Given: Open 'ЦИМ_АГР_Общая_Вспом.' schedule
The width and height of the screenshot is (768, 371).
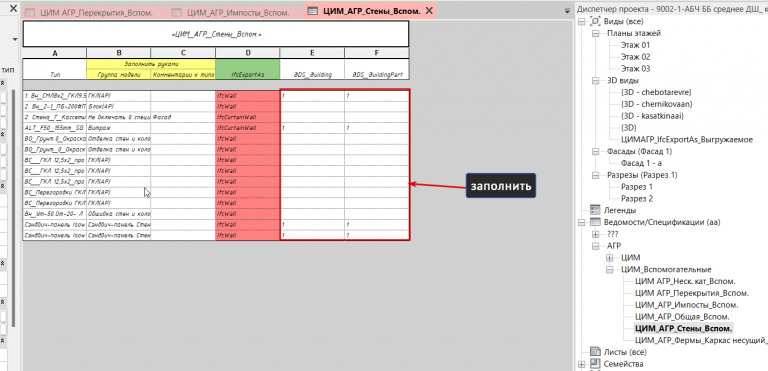Looking at the screenshot, I should [682, 317].
